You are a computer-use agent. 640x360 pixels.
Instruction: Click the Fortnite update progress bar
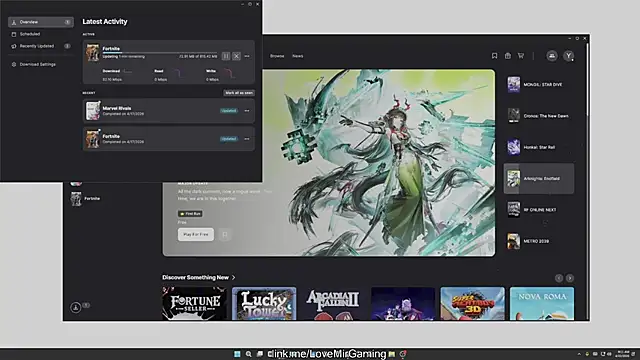(x=160, y=53)
